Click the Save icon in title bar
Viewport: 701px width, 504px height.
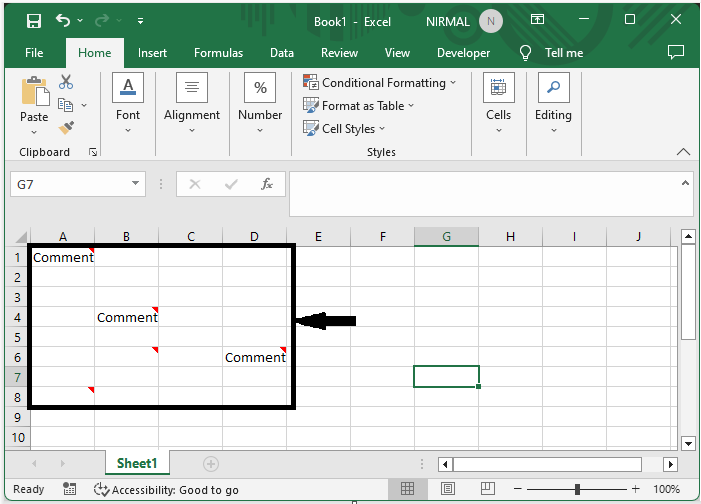tap(34, 21)
